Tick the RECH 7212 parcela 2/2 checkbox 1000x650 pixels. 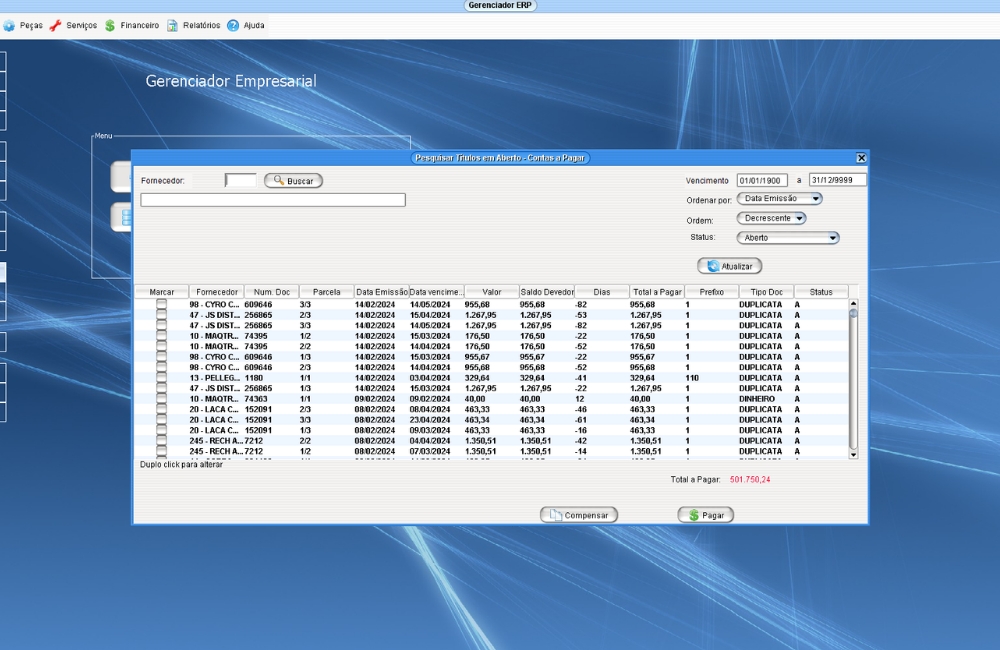(x=161, y=441)
